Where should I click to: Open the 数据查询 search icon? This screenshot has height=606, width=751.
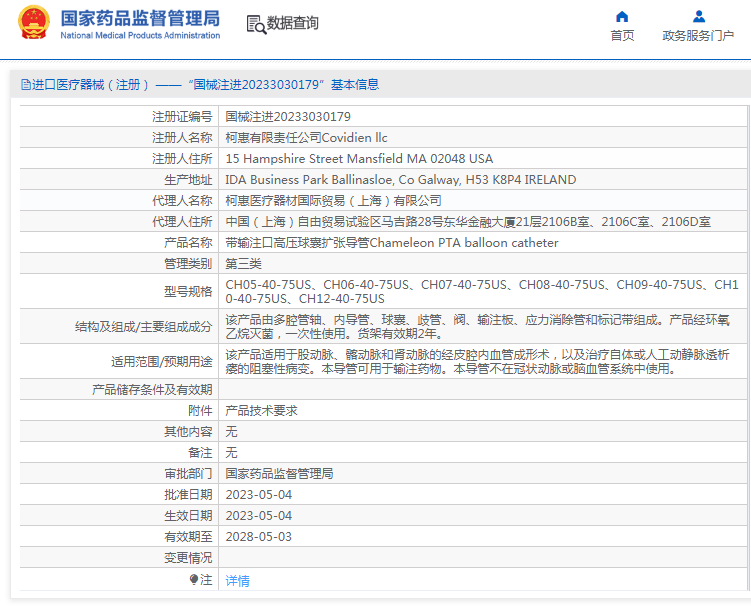click(x=256, y=24)
